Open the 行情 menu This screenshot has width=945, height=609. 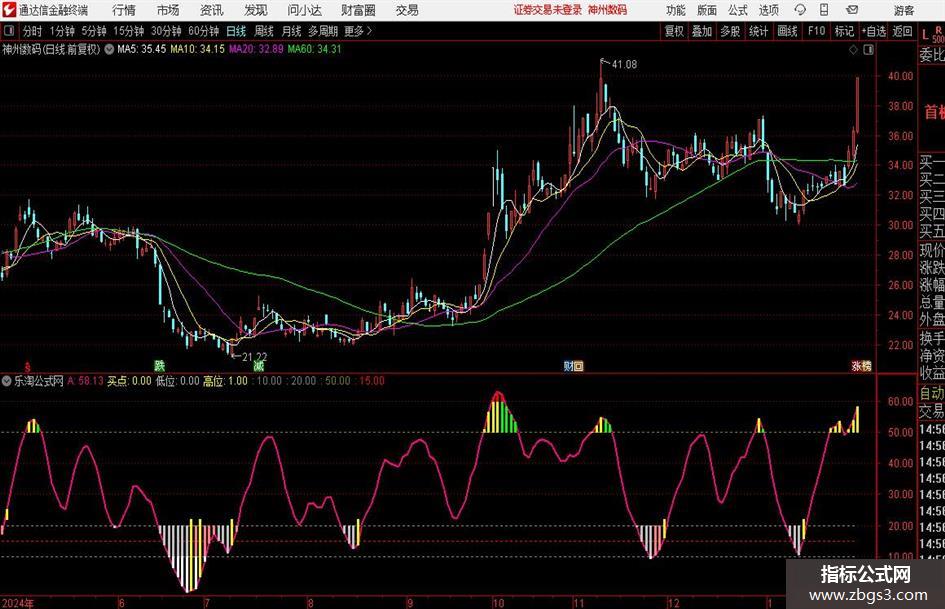click(x=124, y=10)
